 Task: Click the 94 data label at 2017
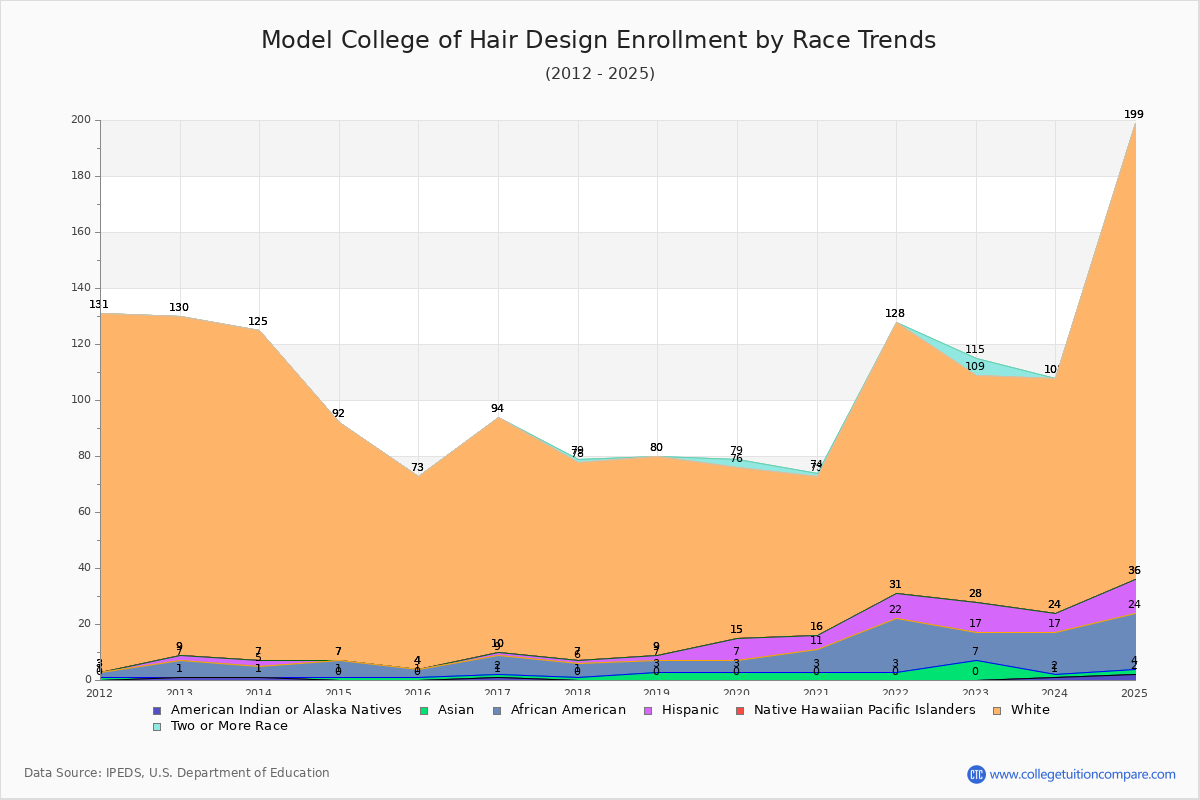(x=497, y=409)
